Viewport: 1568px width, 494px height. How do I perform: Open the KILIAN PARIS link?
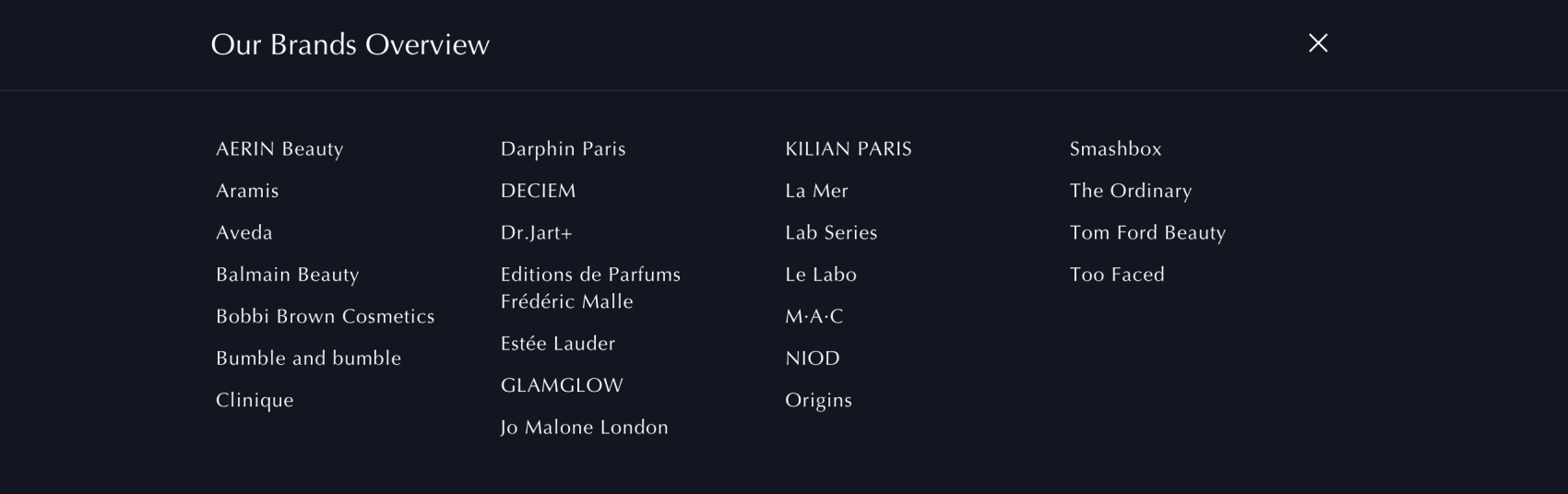tap(848, 149)
